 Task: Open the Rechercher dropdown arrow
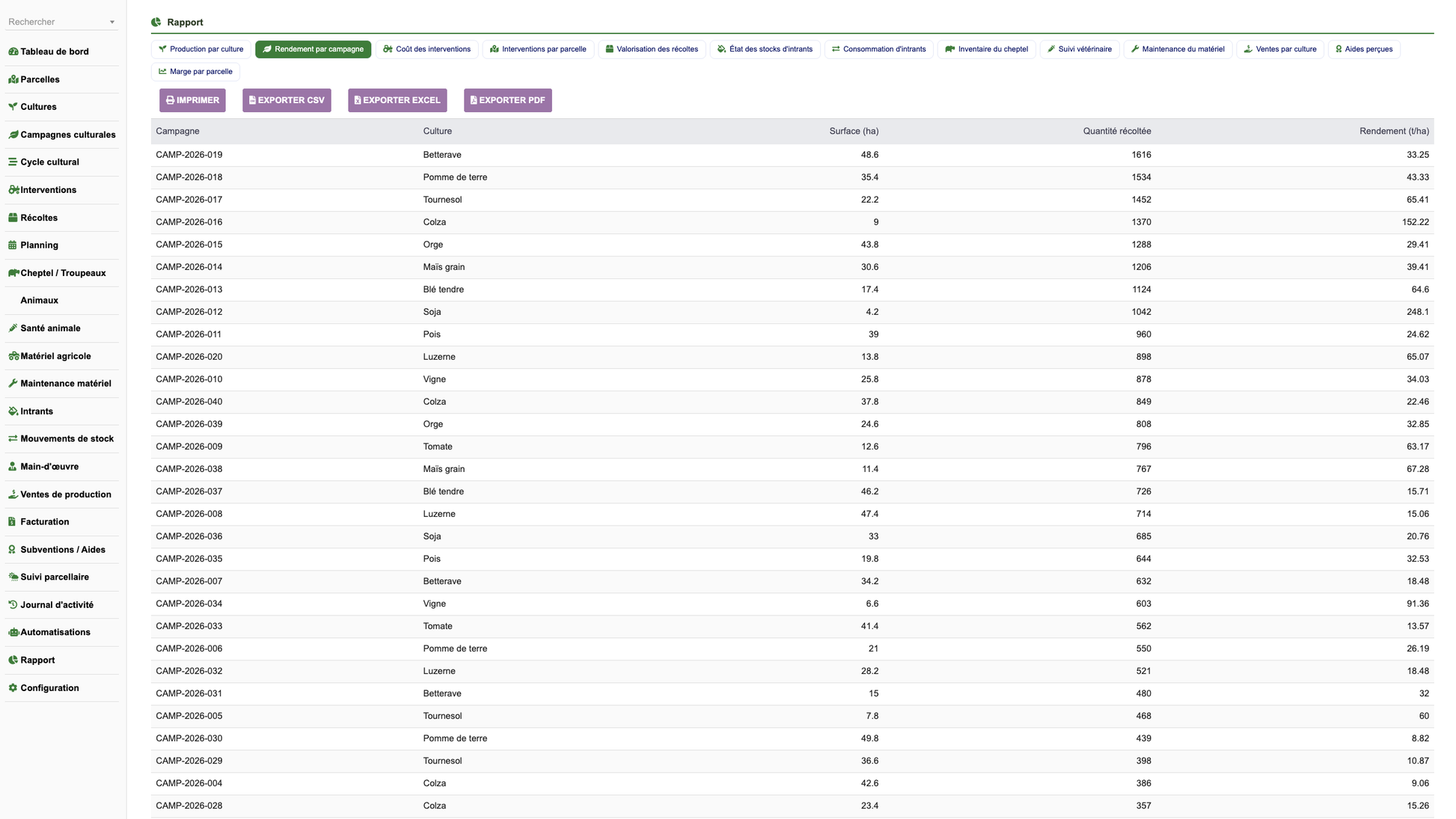[112, 22]
